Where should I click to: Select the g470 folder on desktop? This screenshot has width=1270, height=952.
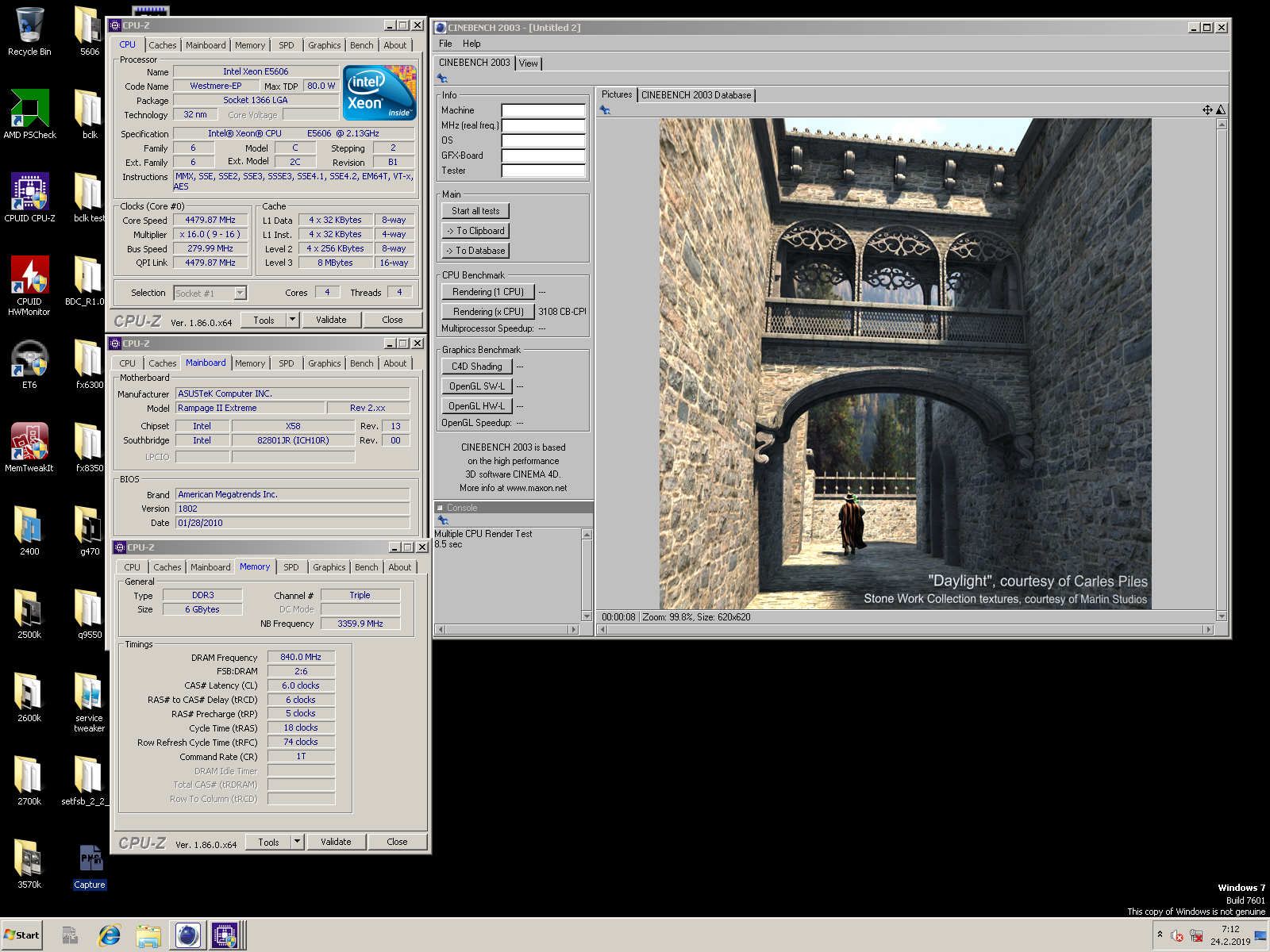coord(90,532)
